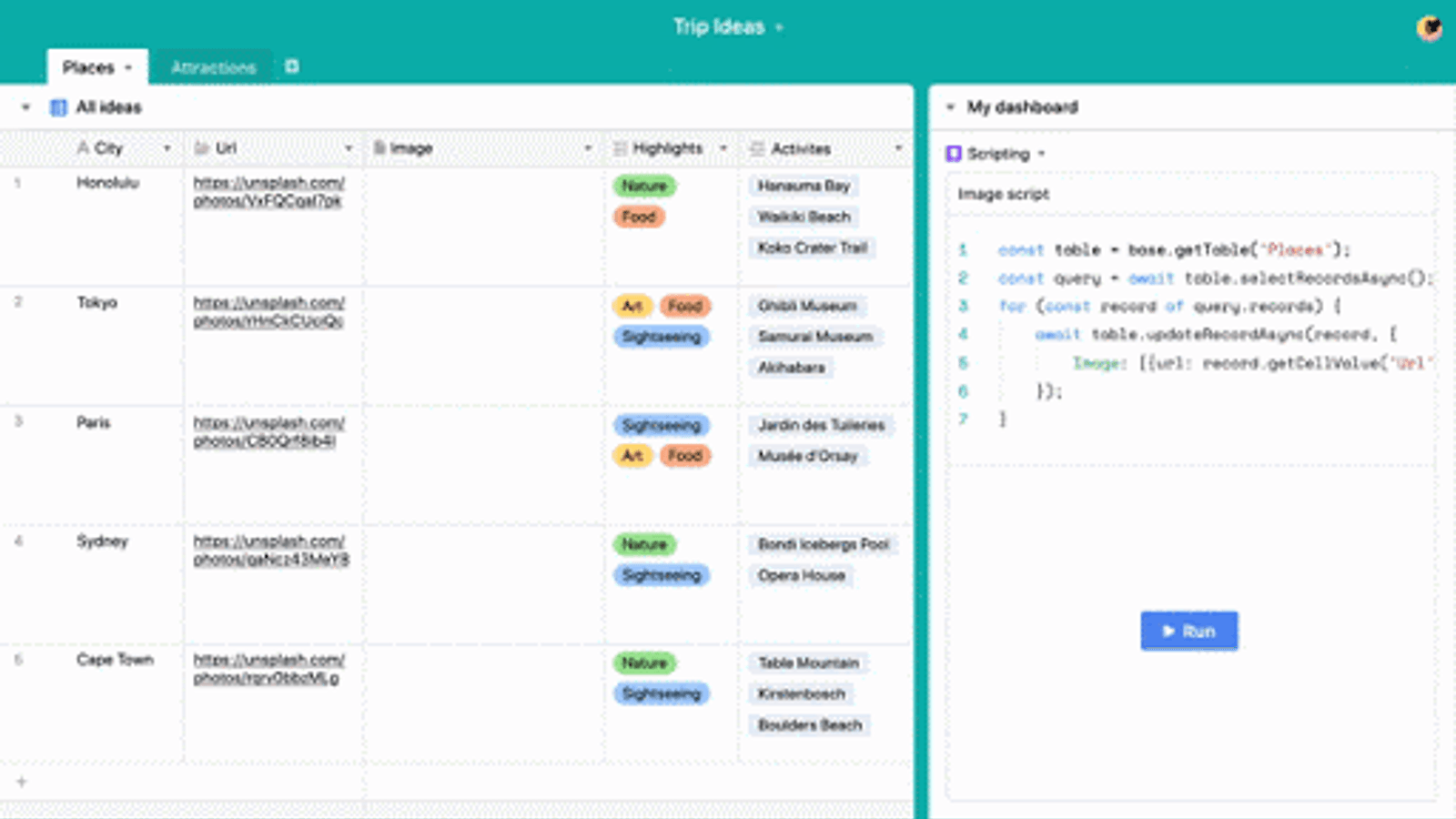Select the Cape Town city cell
Viewport: 1456px width, 819px height.
(x=115, y=660)
